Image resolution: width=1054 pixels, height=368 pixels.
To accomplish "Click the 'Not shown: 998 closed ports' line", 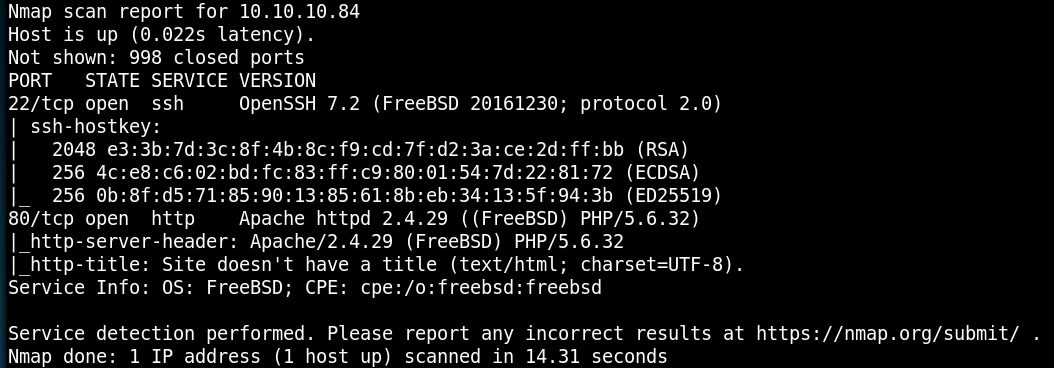I will [x=157, y=58].
